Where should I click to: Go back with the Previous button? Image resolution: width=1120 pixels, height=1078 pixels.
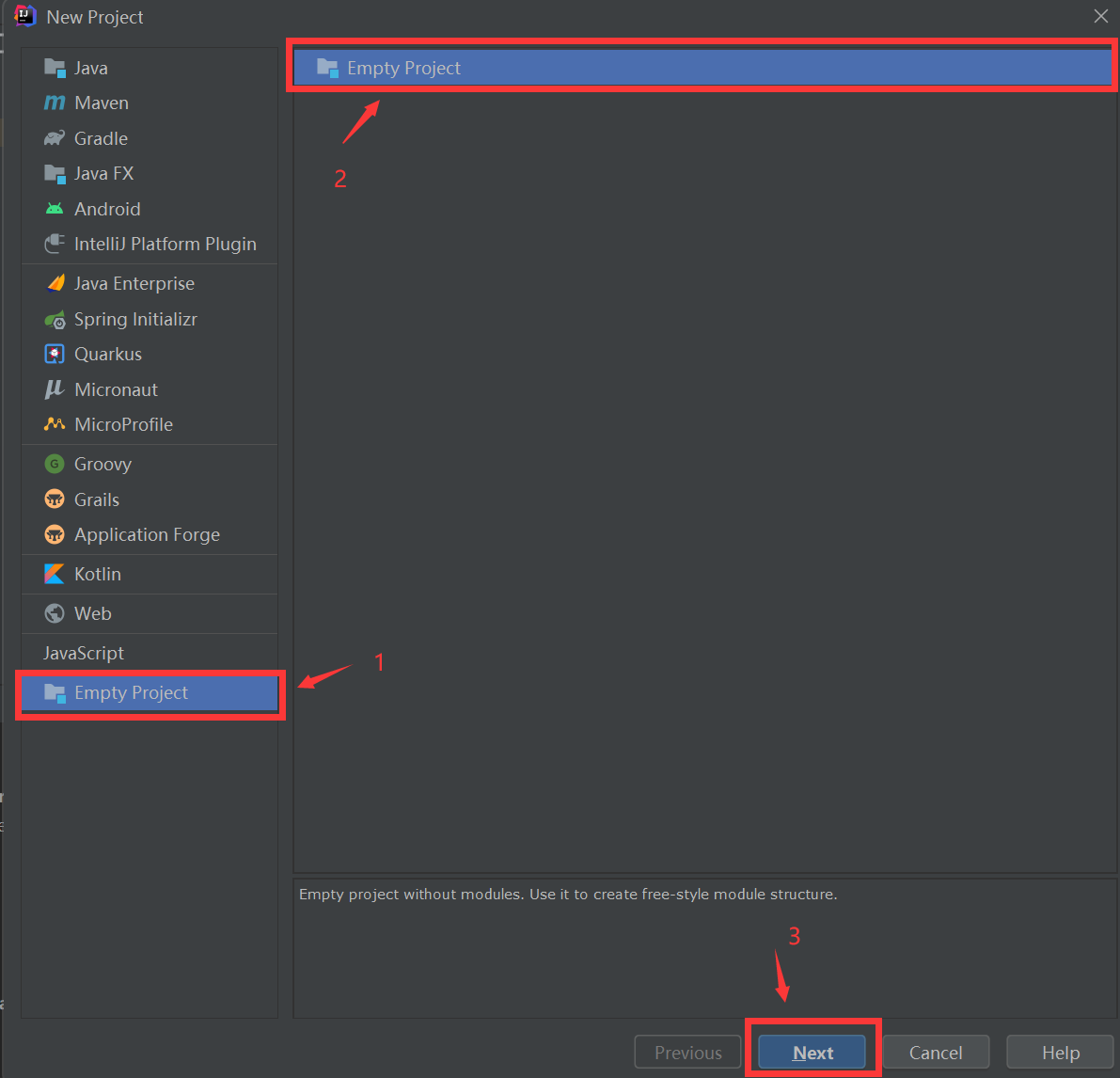click(x=687, y=1053)
